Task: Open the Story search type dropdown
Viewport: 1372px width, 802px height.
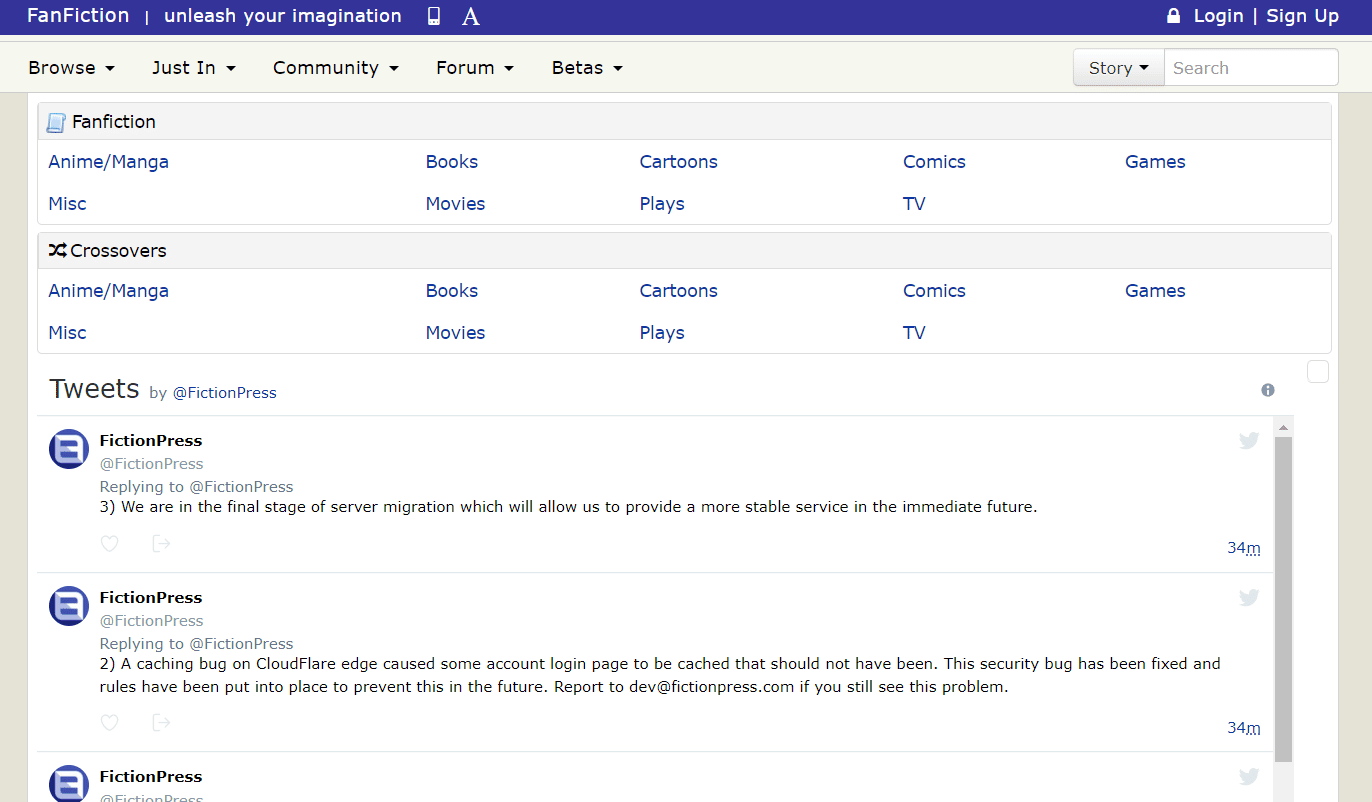Action: (x=1119, y=68)
